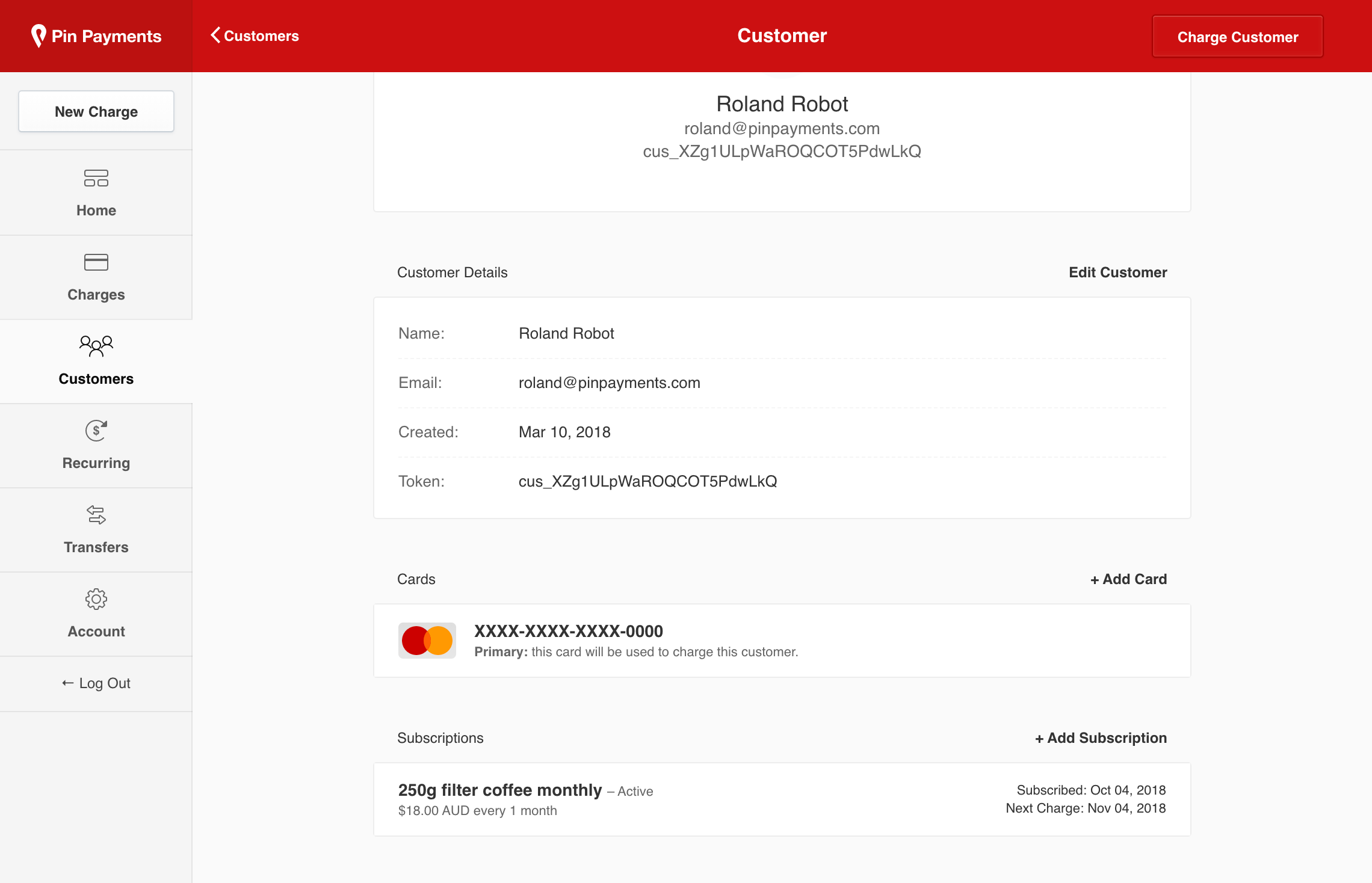
Task: Click the Active subscription status label
Action: coord(635,792)
